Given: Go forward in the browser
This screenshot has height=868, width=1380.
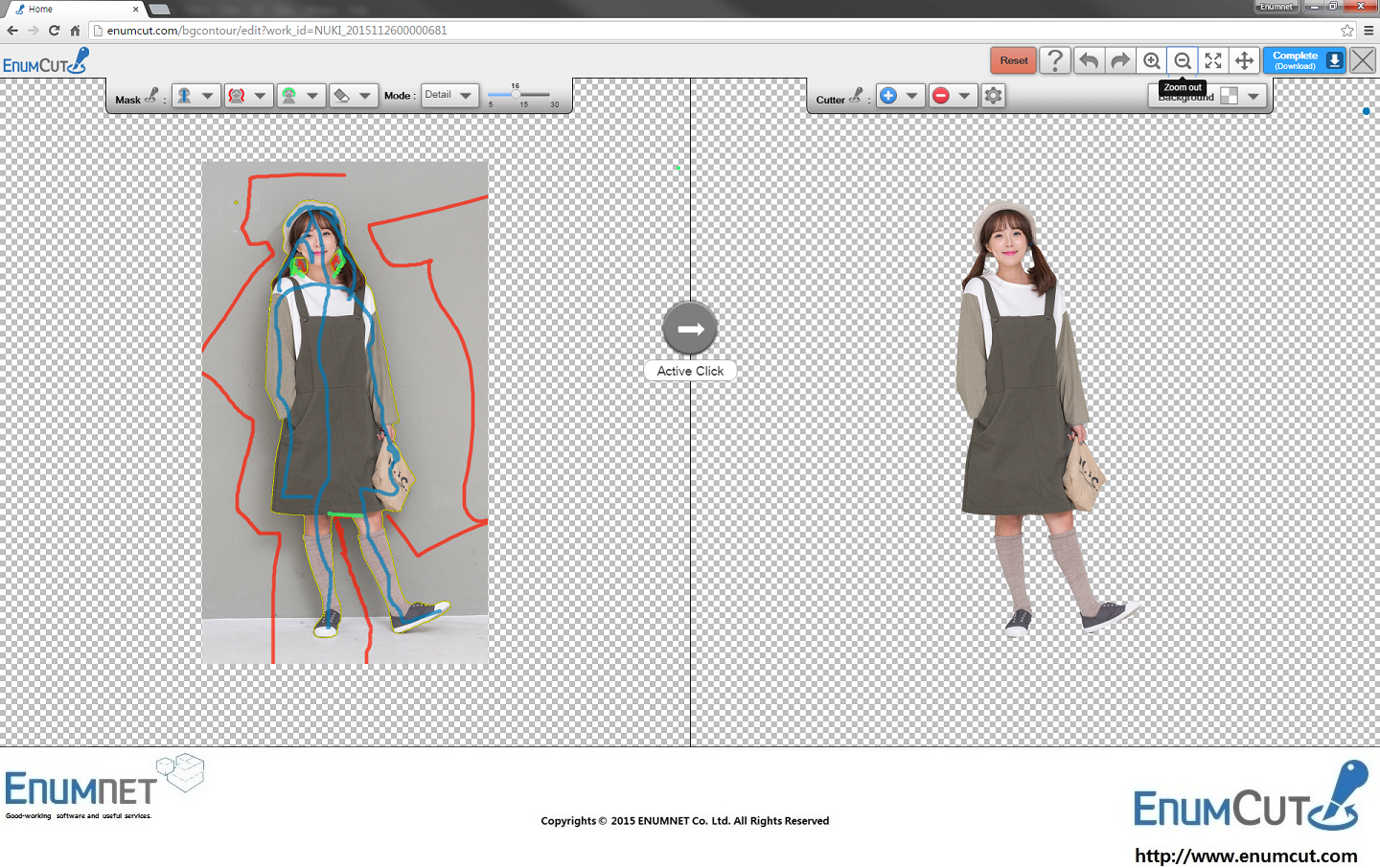Looking at the screenshot, I should tap(34, 31).
